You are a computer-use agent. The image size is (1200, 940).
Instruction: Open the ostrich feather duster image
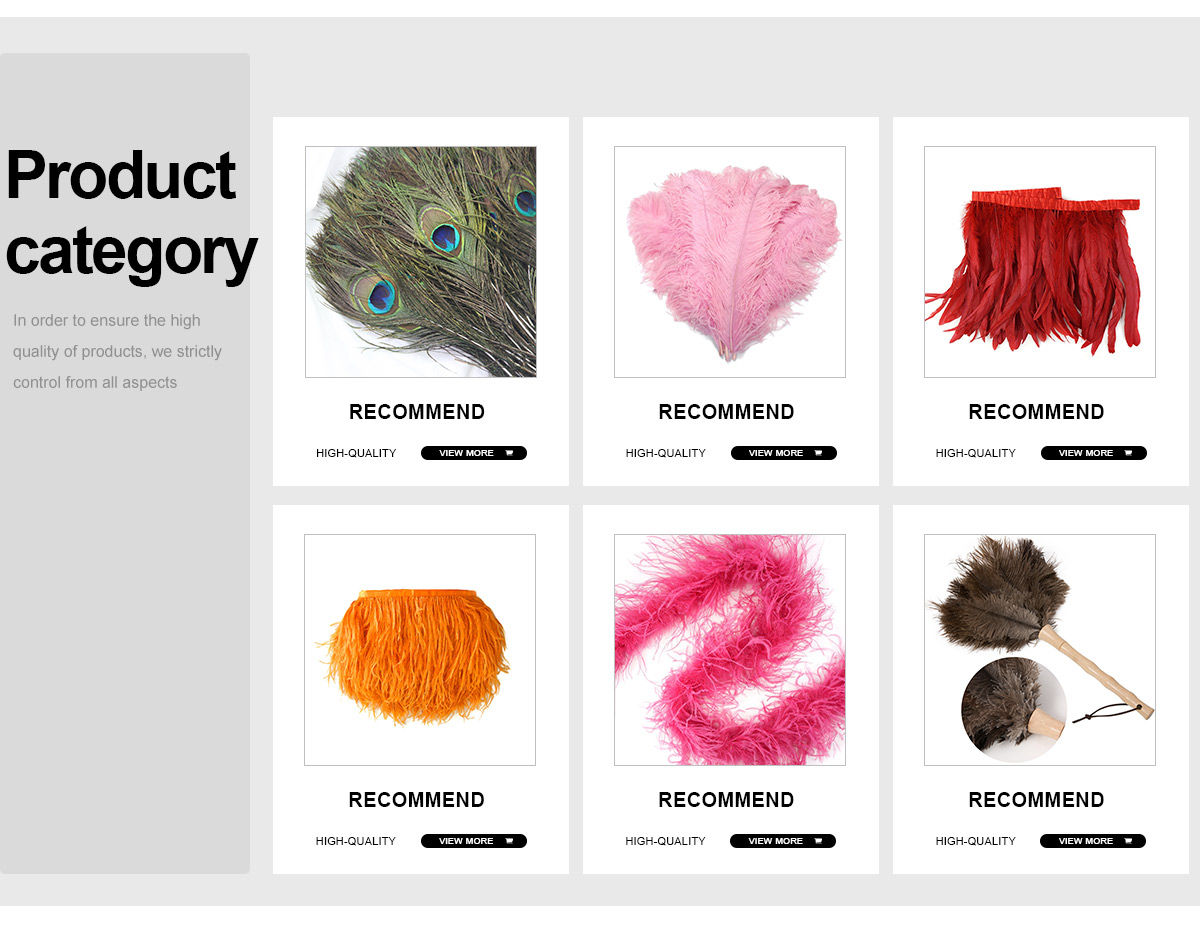(x=1040, y=650)
